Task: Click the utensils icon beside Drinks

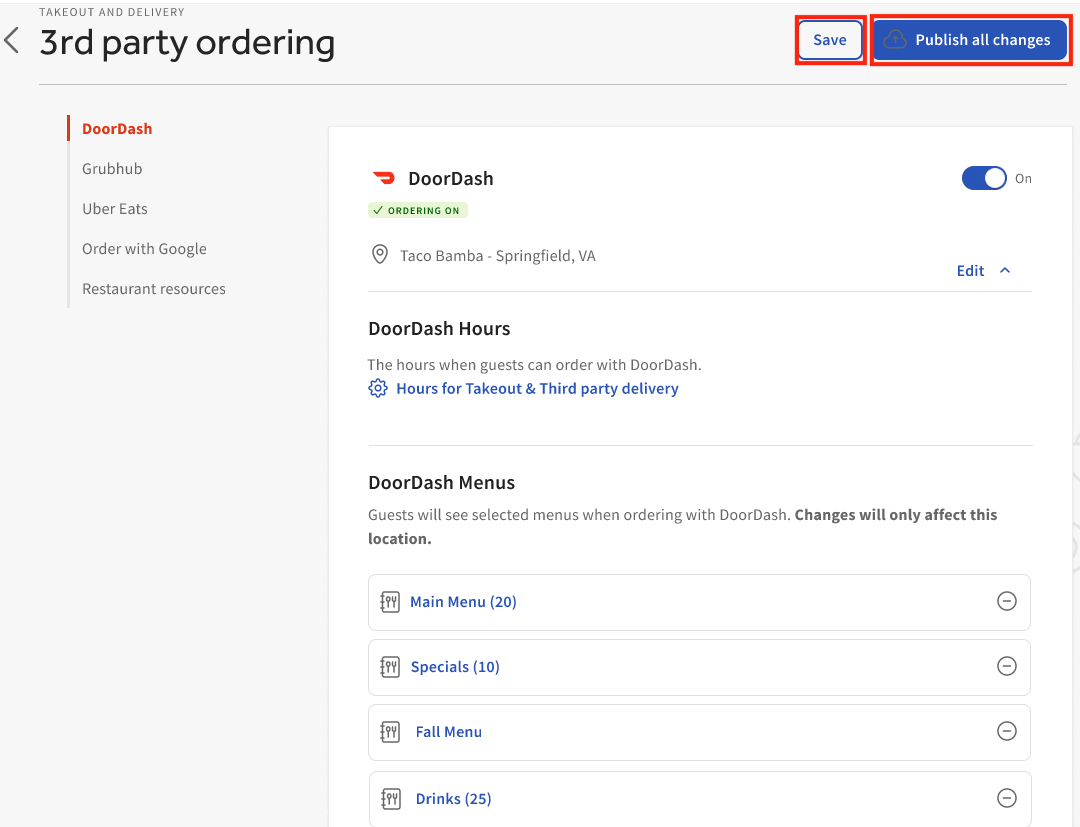Action: [389, 798]
